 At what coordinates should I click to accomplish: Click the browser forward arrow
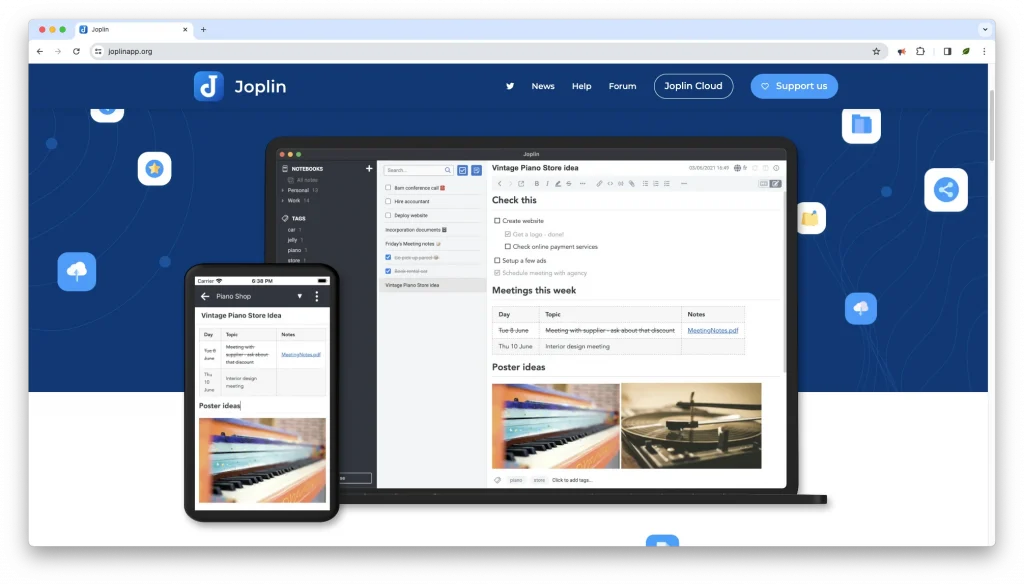pos(58,51)
